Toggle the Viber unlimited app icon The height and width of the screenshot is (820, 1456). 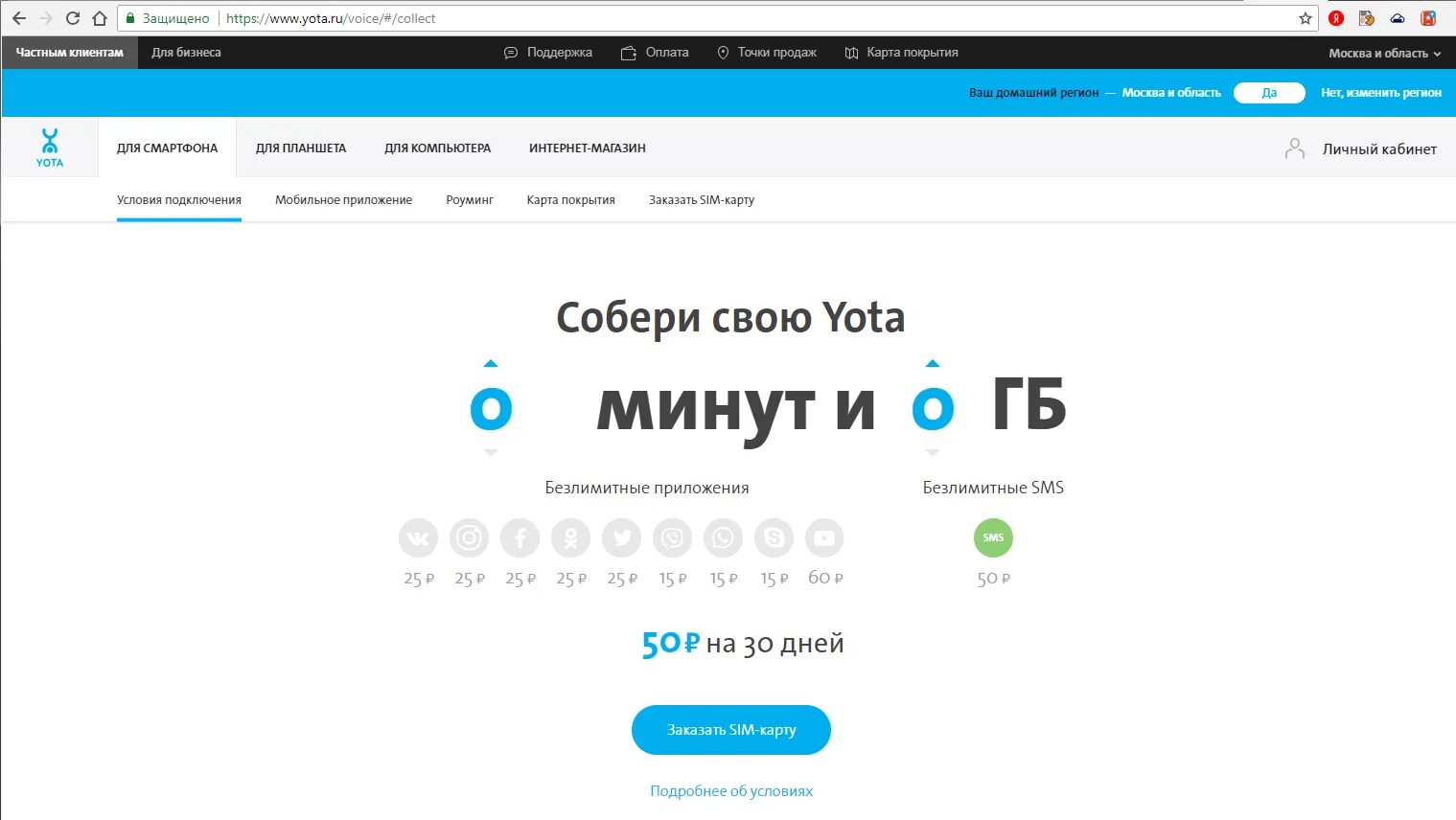tap(672, 537)
